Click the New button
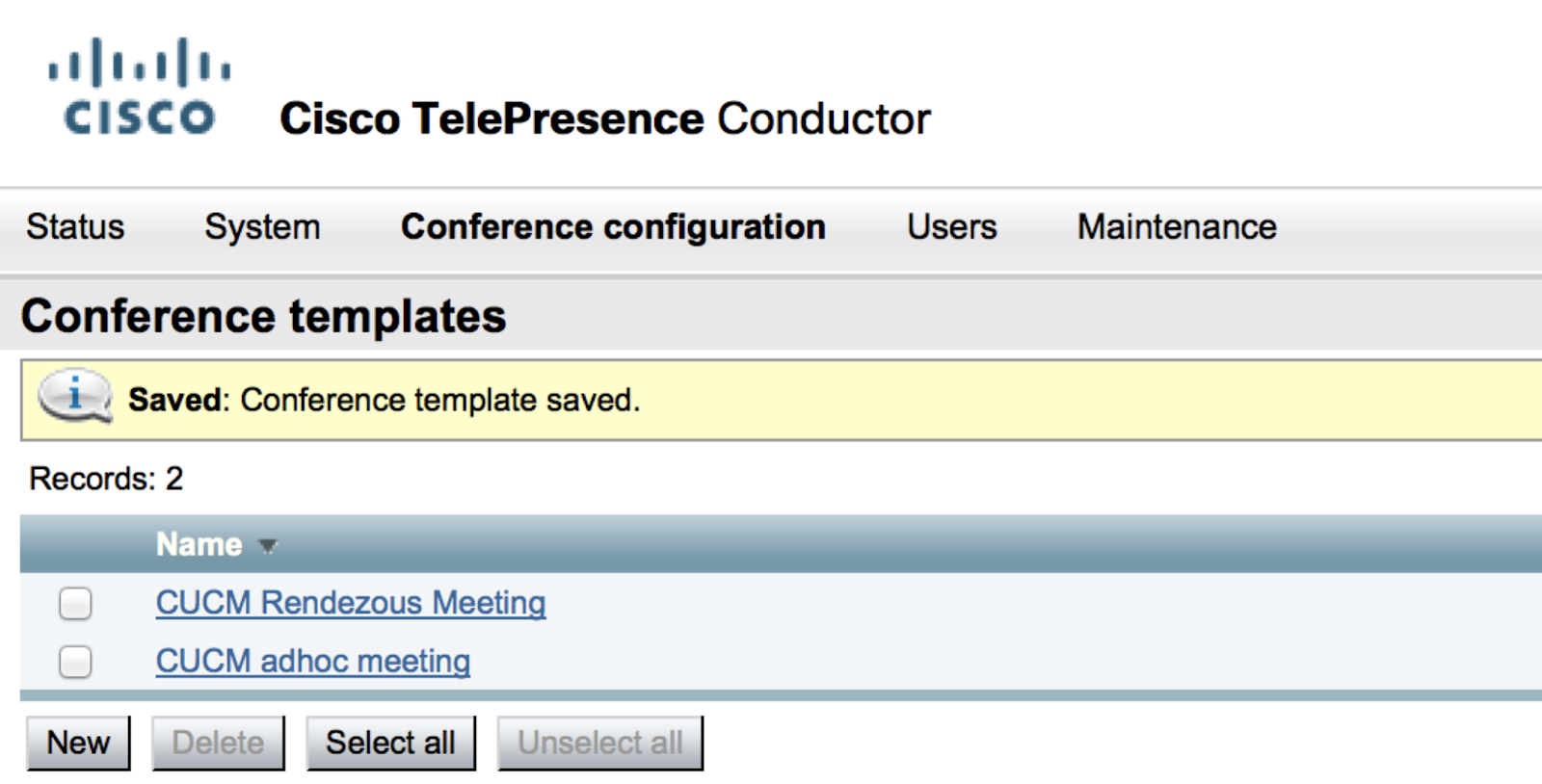This screenshot has width=1542, height=784. click(x=78, y=743)
